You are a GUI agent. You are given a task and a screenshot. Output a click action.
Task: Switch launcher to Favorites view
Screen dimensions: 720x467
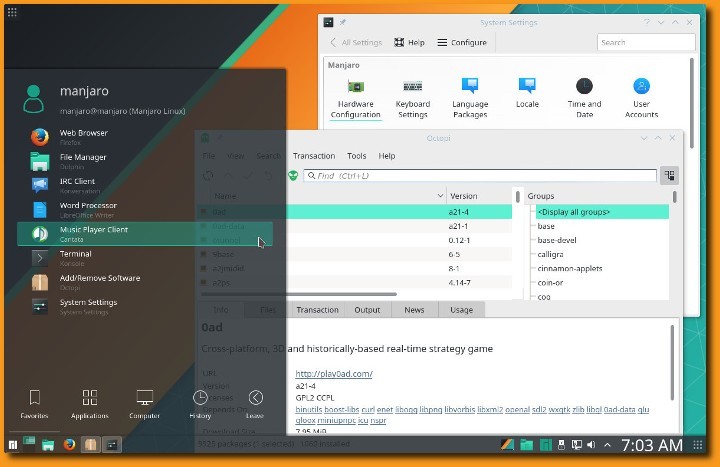tap(34, 404)
